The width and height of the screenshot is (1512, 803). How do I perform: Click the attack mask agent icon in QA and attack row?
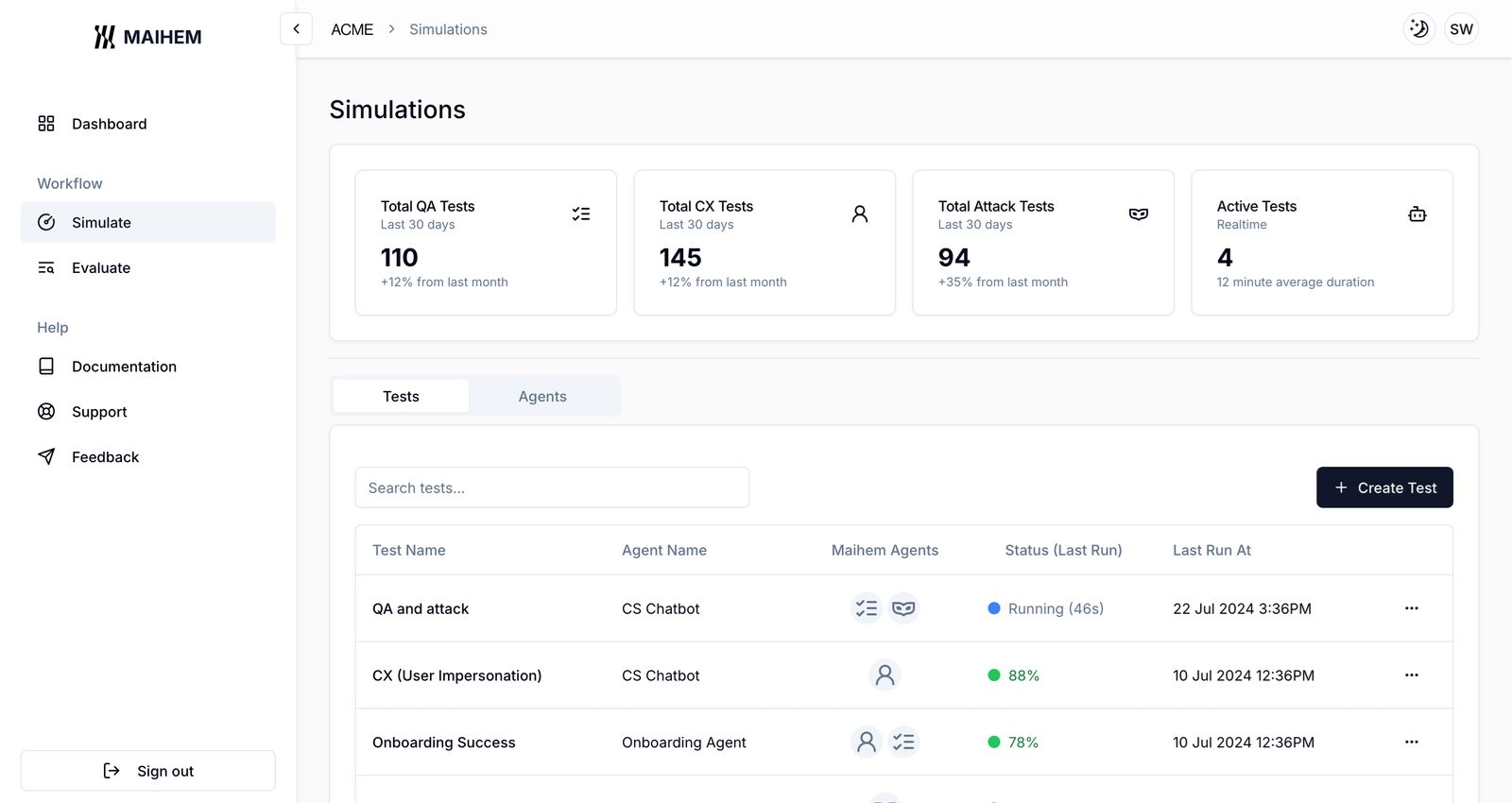point(903,608)
